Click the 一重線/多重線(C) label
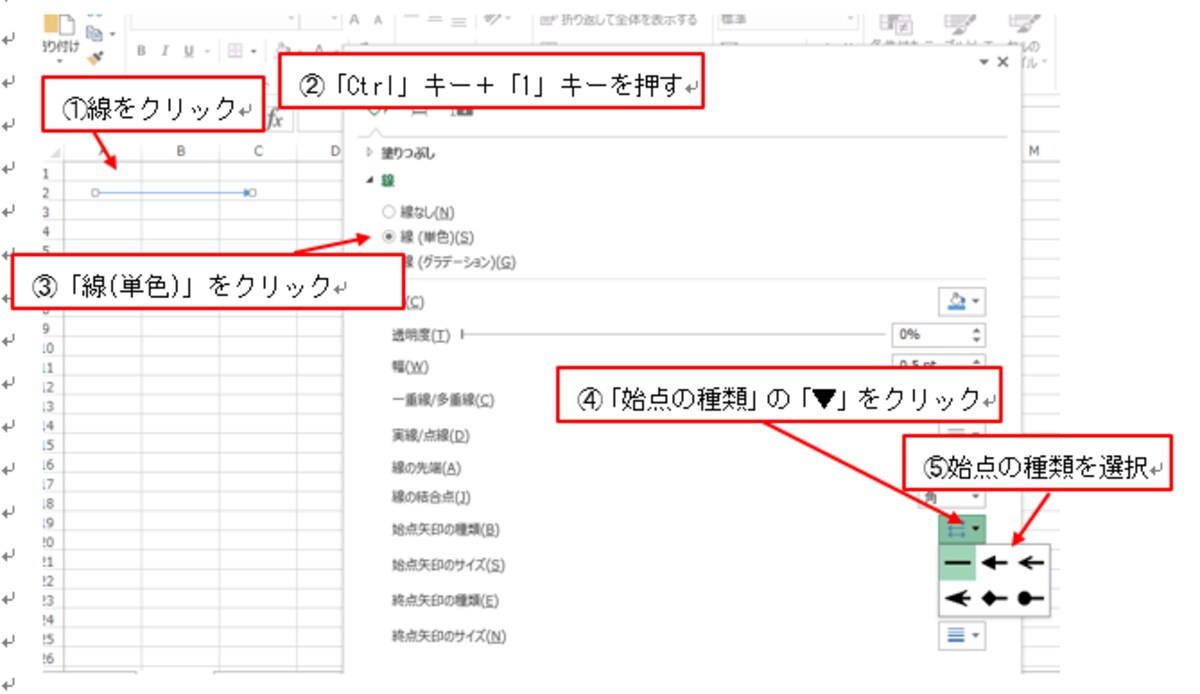The height and width of the screenshot is (694, 1200). pos(443,400)
